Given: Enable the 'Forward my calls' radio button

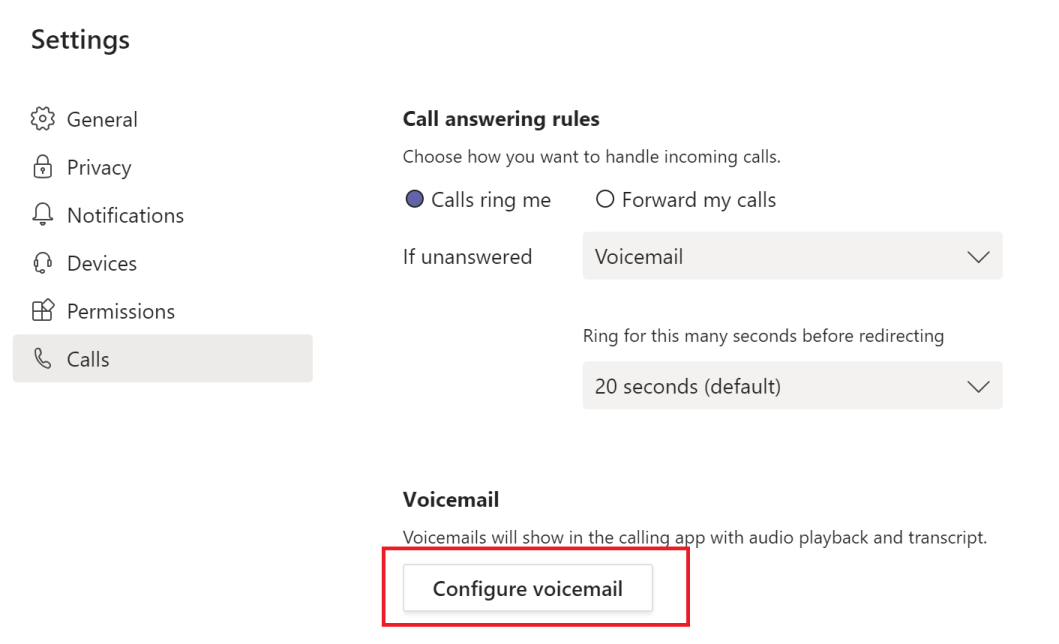Looking at the screenshot, I should [604, 200].
